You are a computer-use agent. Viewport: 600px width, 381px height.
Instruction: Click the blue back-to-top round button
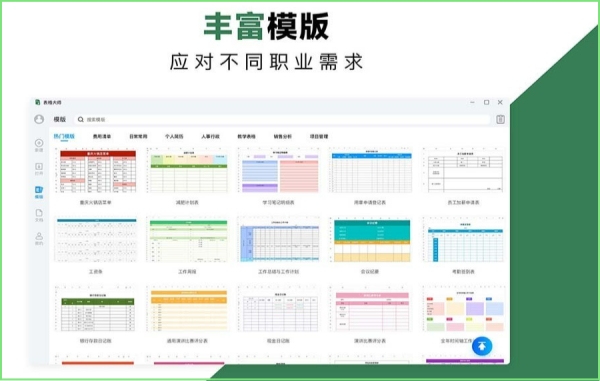pyautogui.click(x=482, y=346)
